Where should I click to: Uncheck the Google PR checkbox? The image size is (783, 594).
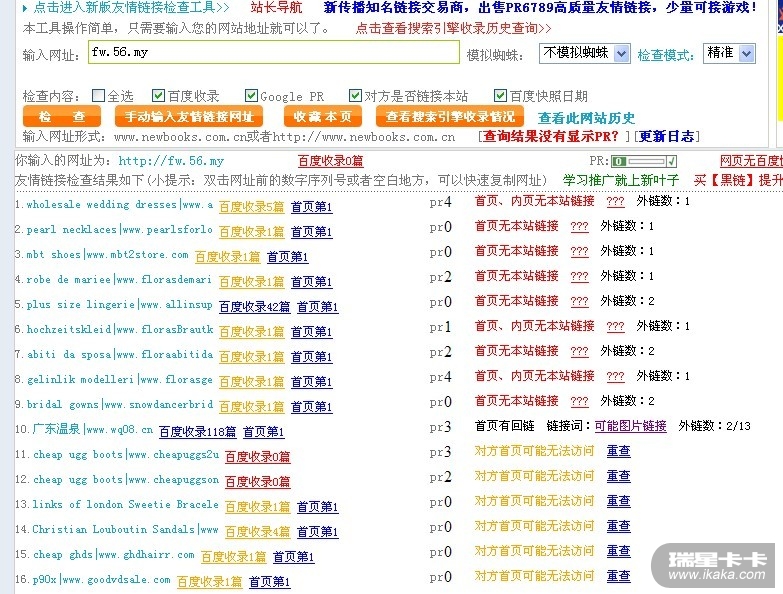pos(251,95)
